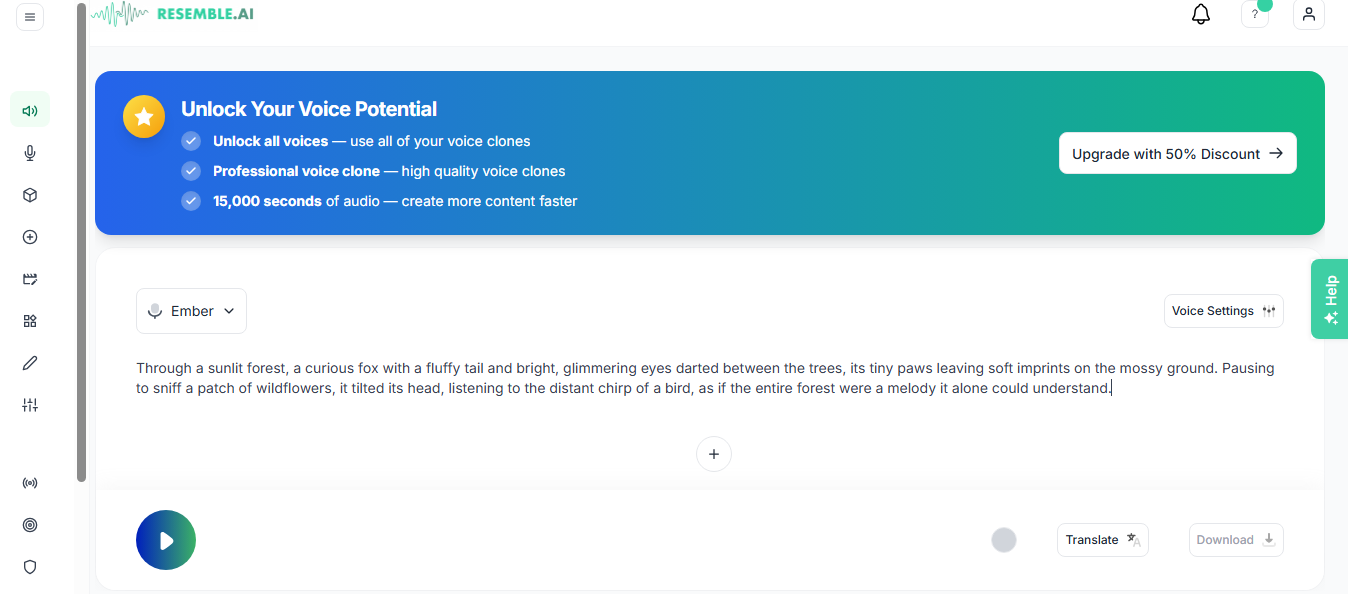Toggle the hamburger menu to collapse sidebar

[x=30, y=17]
